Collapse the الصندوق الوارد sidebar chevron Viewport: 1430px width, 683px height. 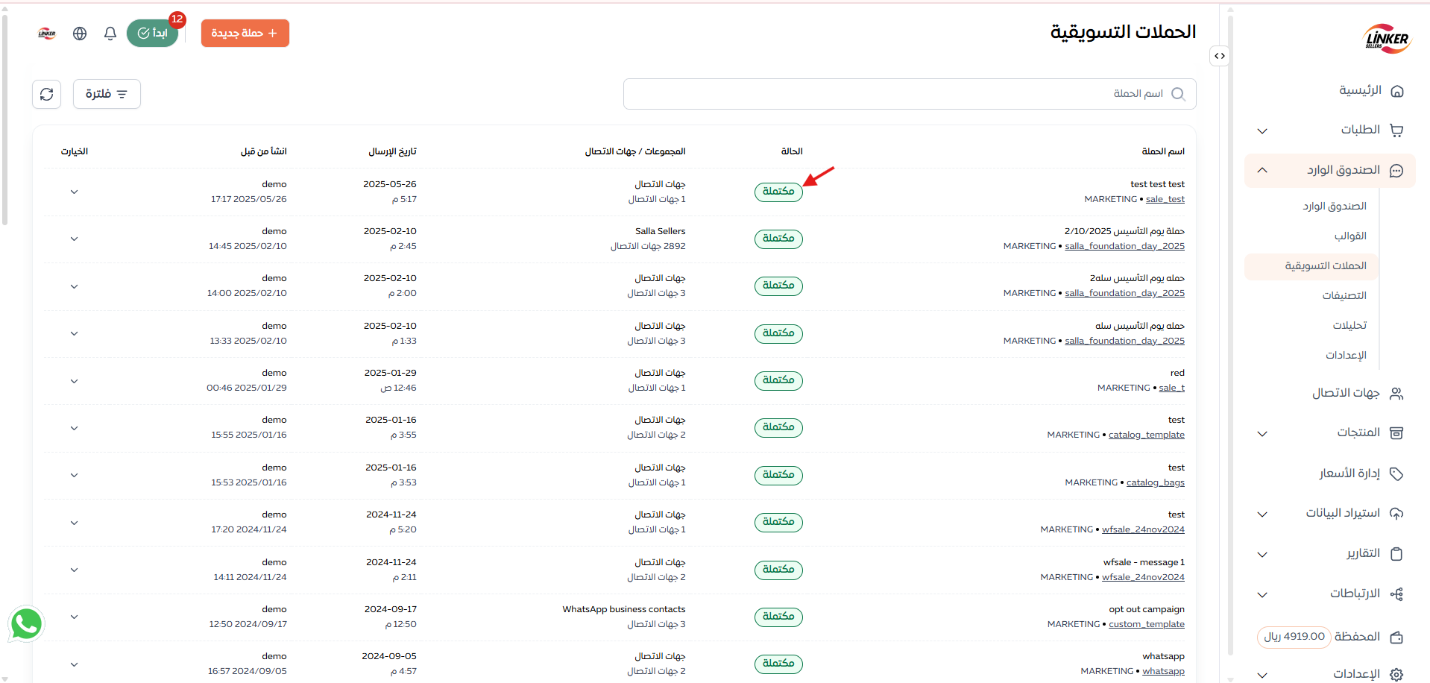[x=1262, y=171]
